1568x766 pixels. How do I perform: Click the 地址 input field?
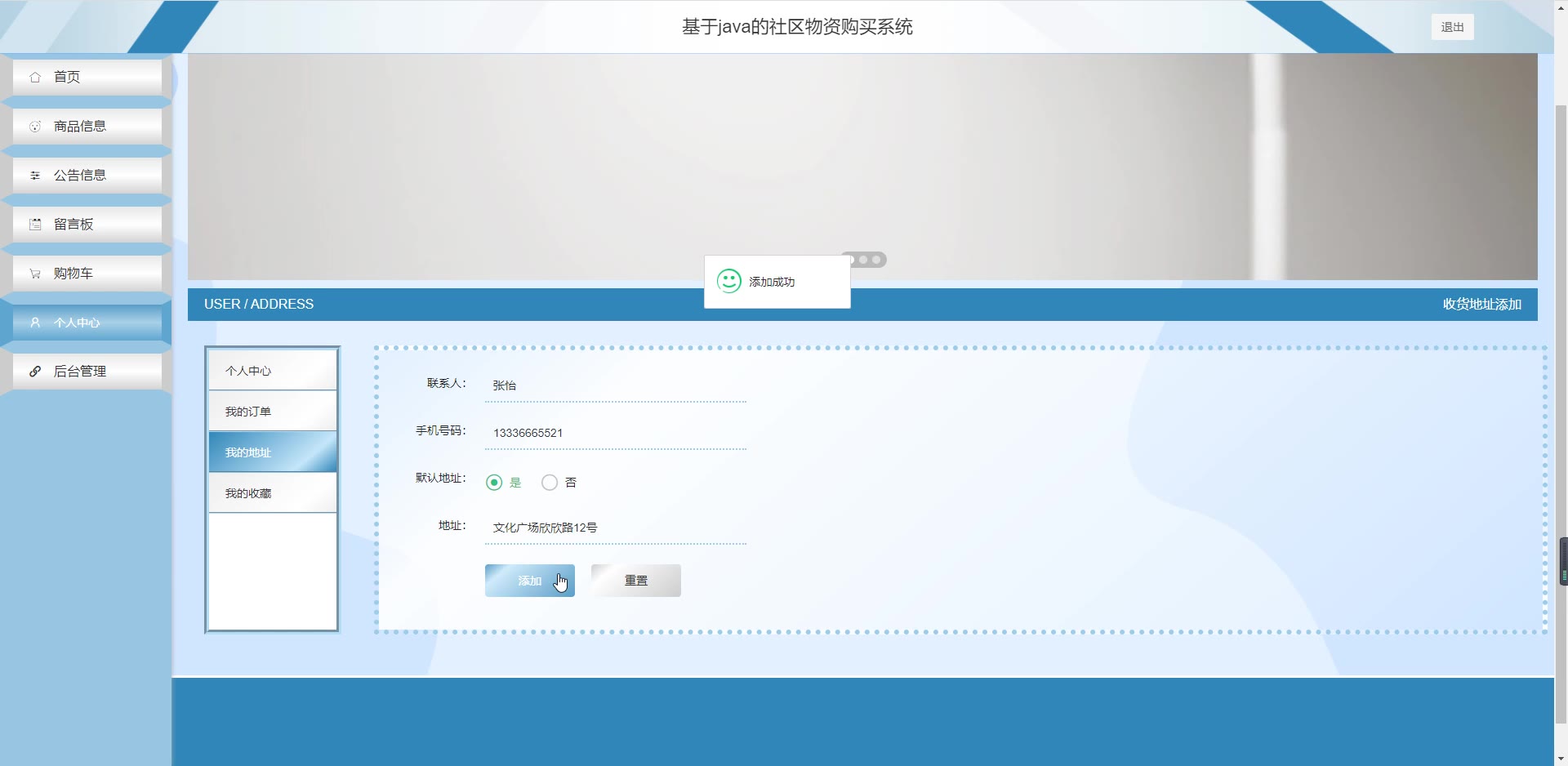(x=616, y=528)
